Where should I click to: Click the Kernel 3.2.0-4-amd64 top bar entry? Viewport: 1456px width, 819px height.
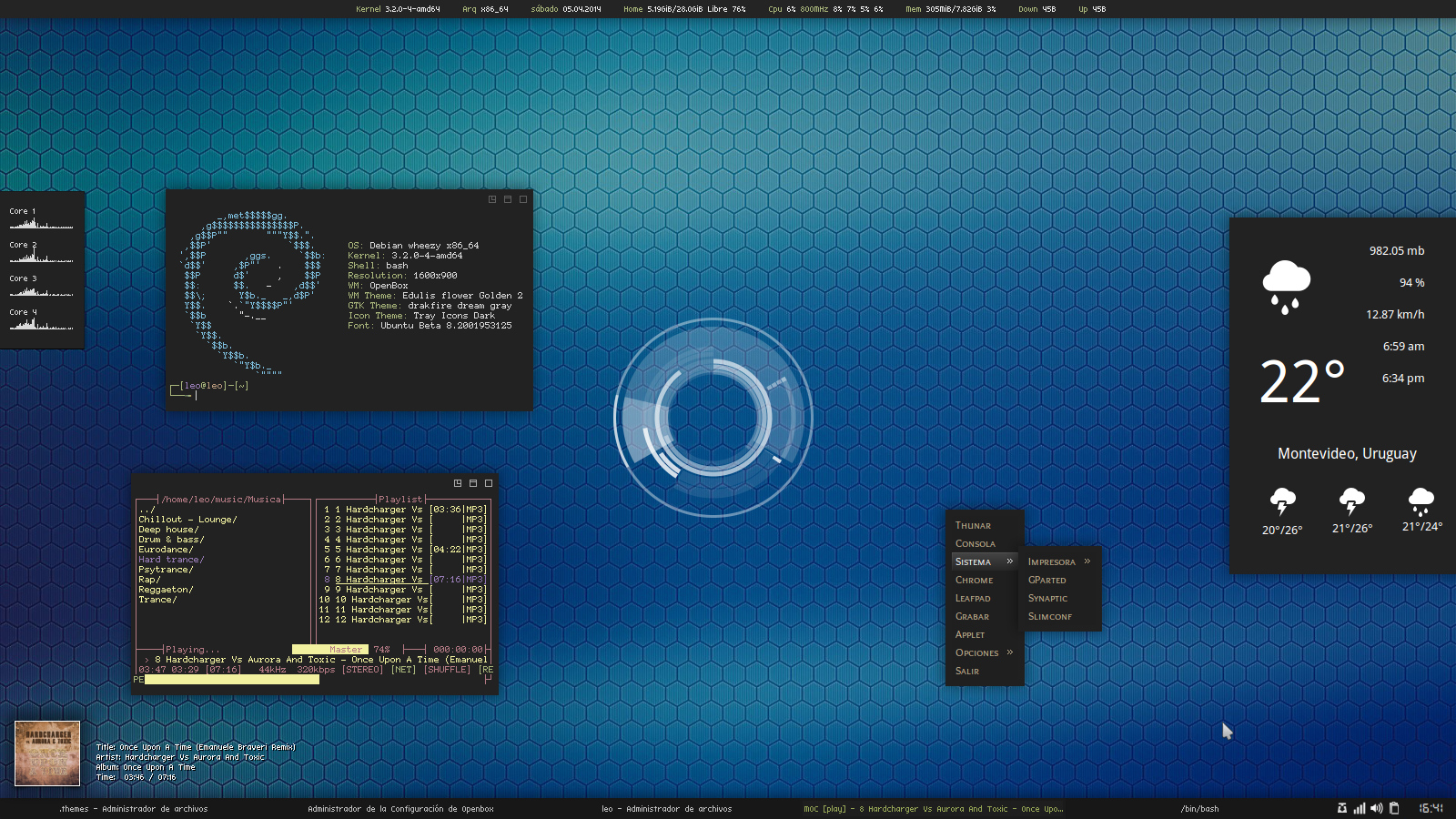pos(398,9)
